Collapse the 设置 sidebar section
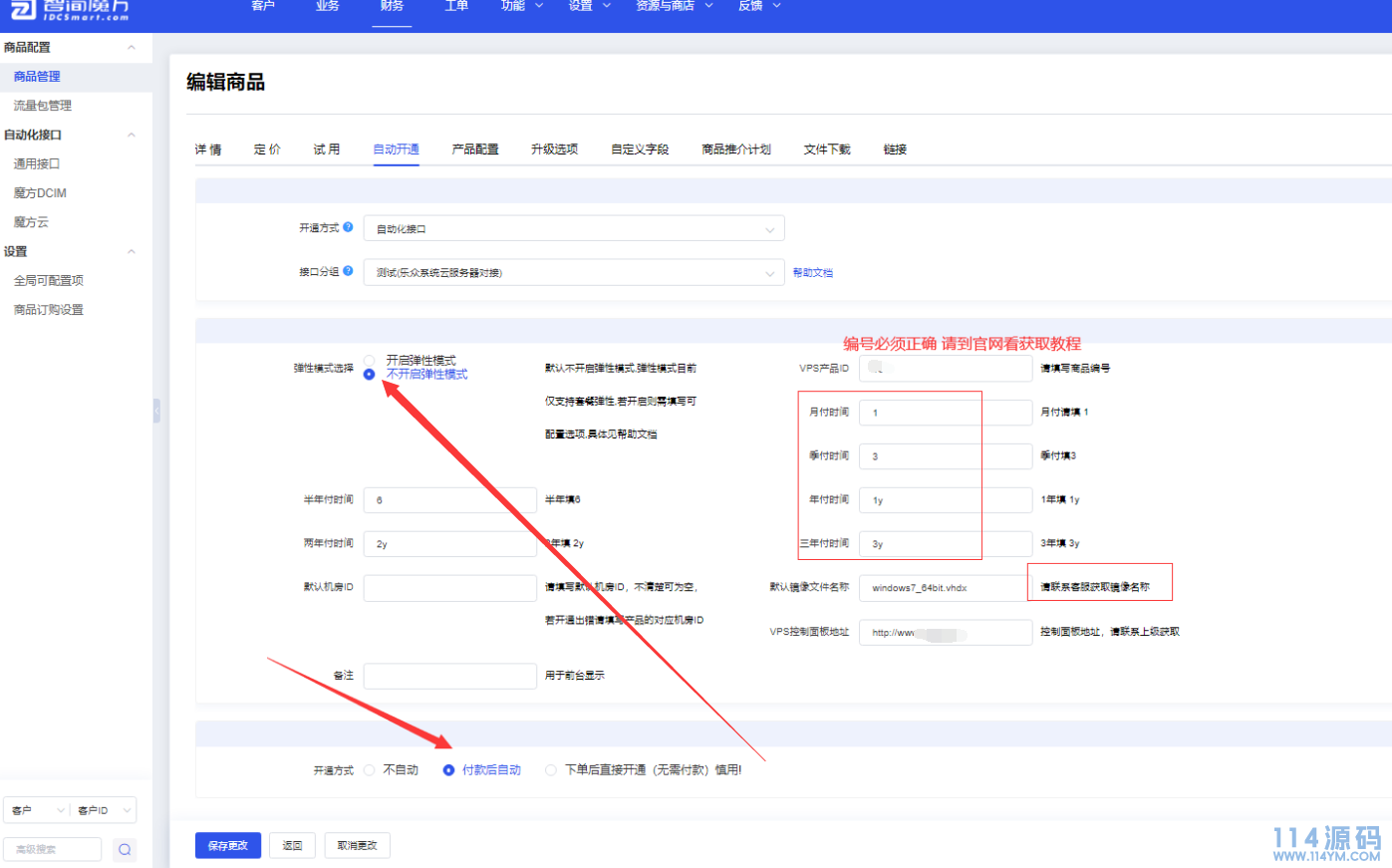Viewport: 1392px width, 868px height. 132,251
